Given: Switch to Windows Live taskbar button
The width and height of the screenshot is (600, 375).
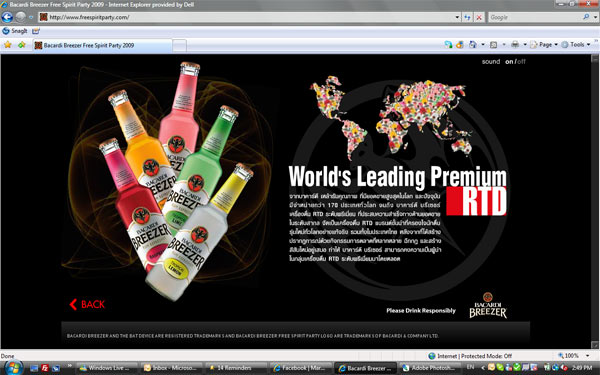Looking at the screenshot, I should pos(106,368).
